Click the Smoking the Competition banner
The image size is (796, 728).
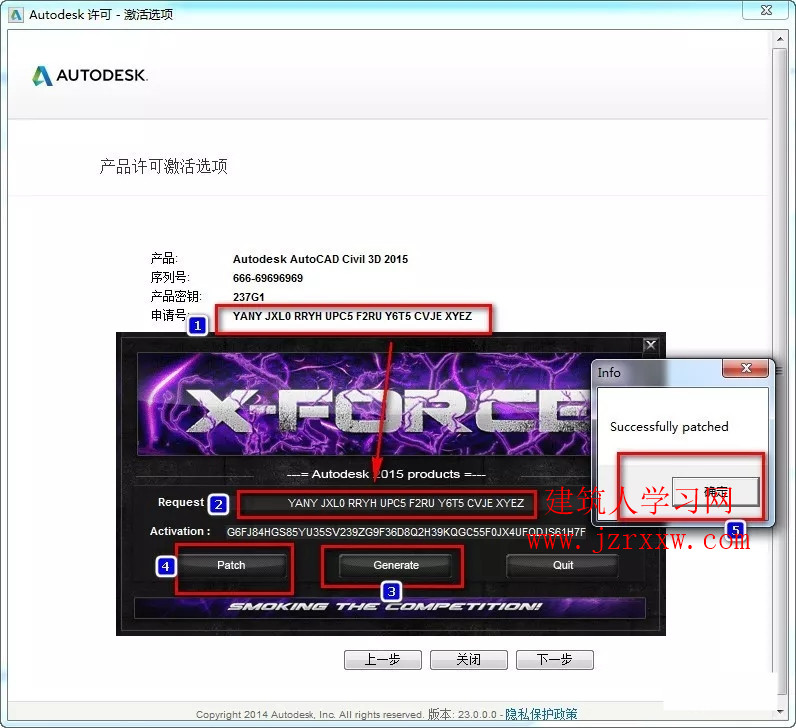389,607
